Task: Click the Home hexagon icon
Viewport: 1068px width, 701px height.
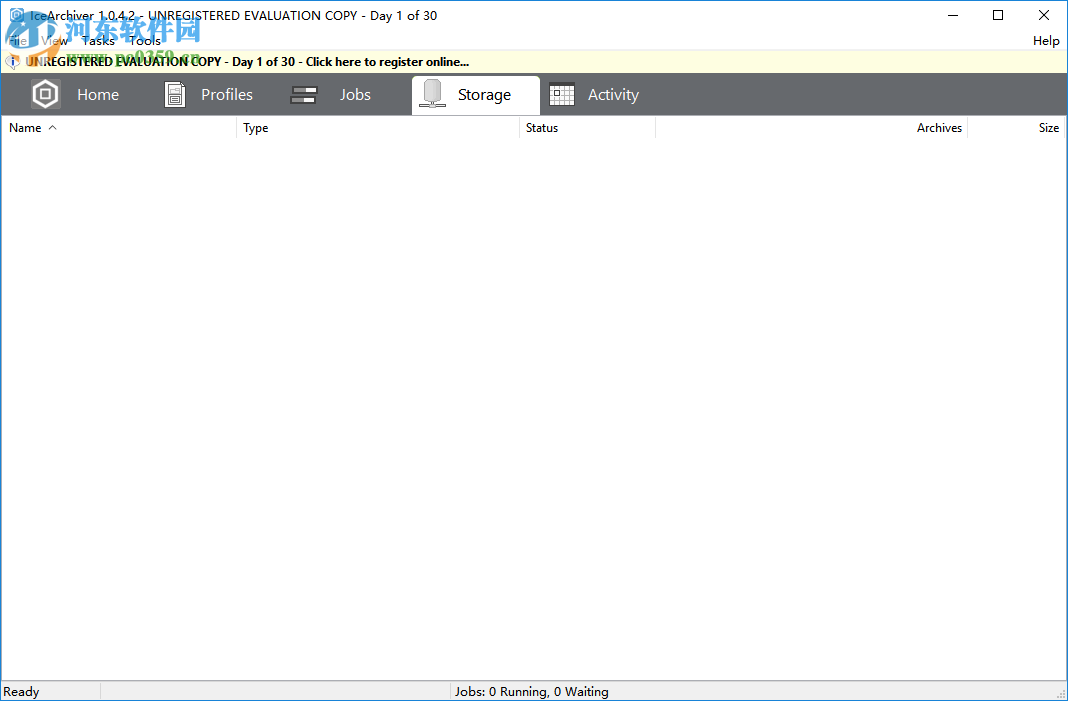Action: click(46, 94)
